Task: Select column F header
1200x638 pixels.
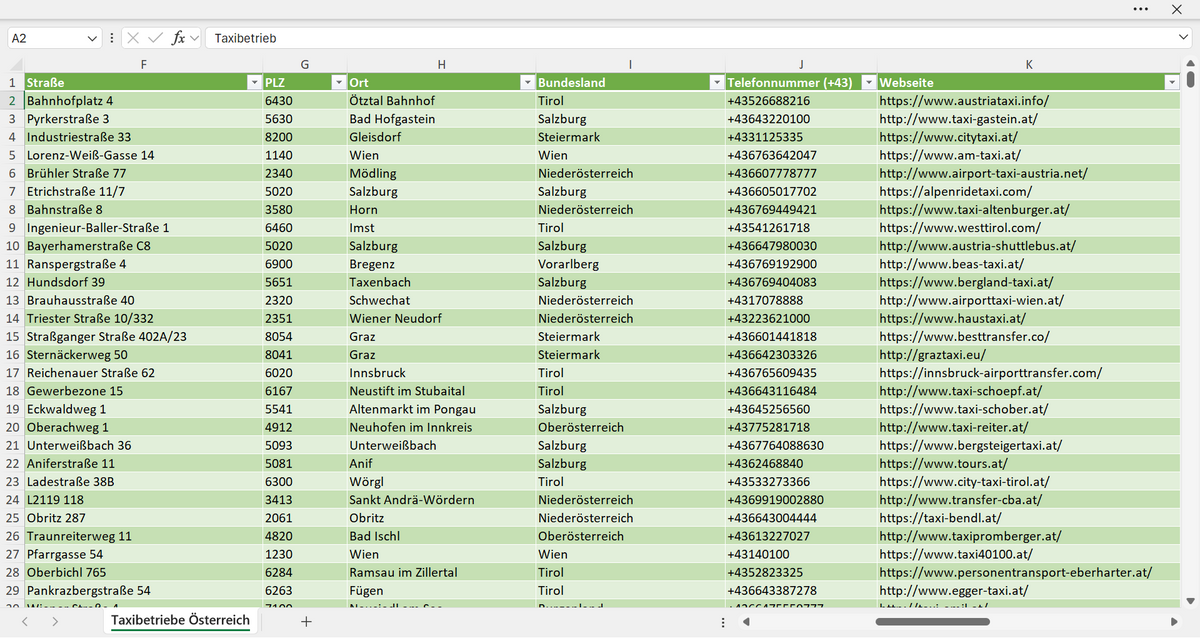Action: (x=143, y=64)
